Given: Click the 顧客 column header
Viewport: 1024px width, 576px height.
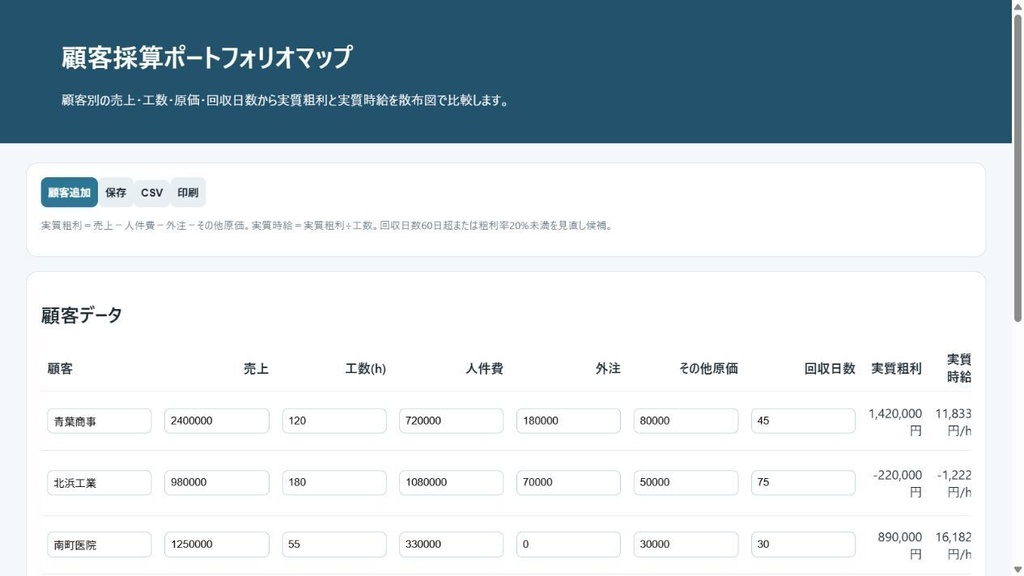Looking at the screenshot, I should [x=60, y=369].
